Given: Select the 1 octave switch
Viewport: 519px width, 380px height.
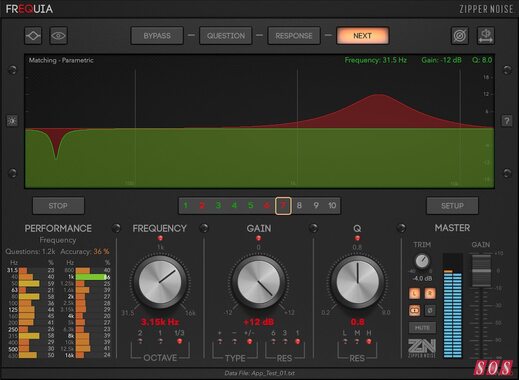Looking at the screenshot, I should [160, 341].
